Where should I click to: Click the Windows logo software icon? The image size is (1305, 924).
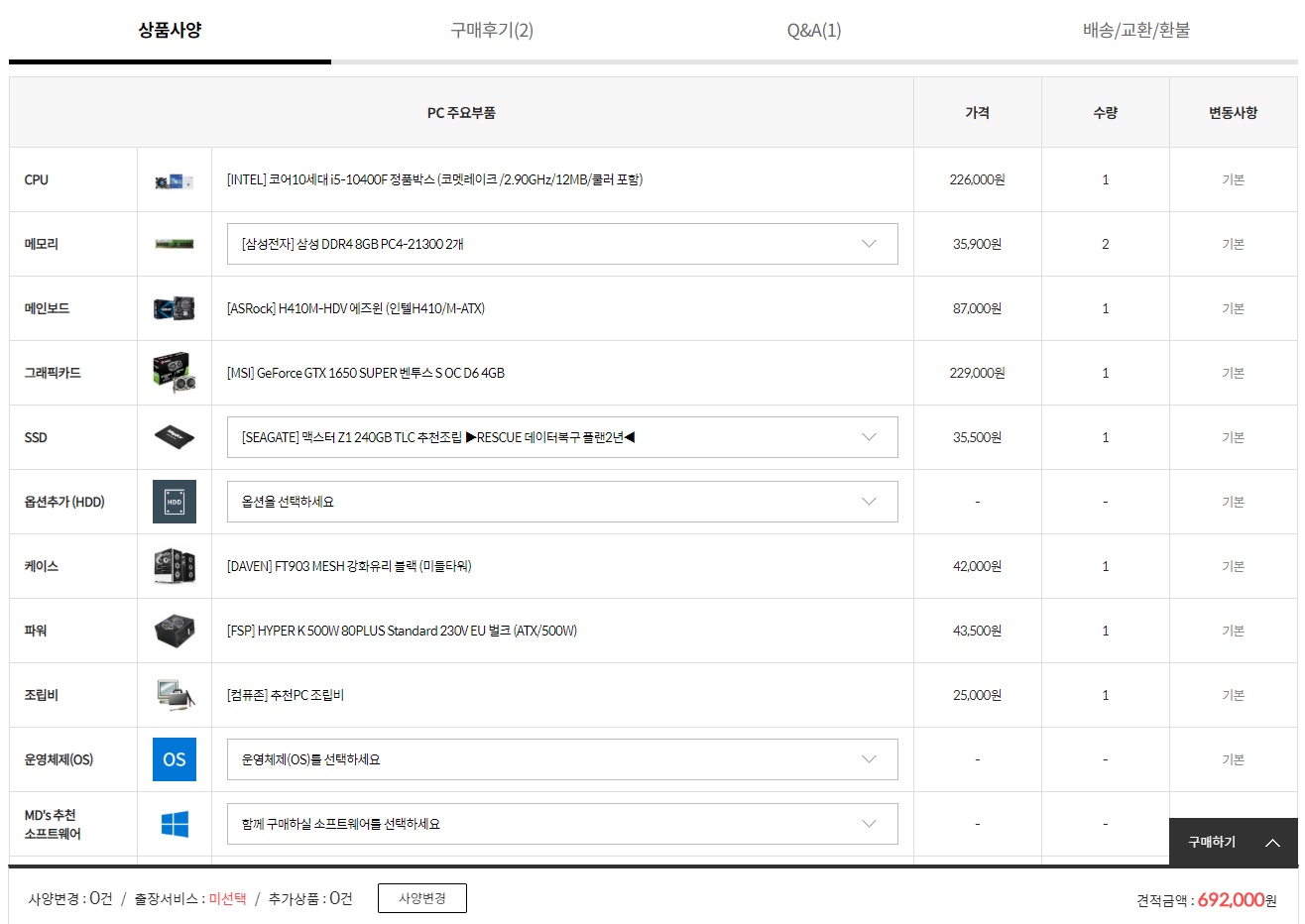click(x=175, y=824)
